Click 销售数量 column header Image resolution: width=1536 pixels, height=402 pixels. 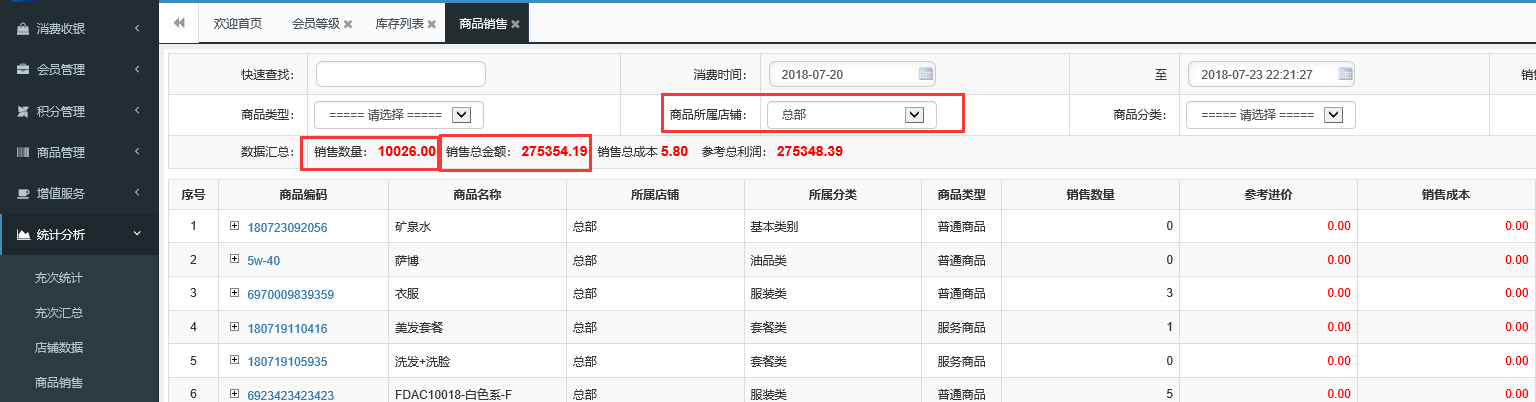(x=1091, y=194)
